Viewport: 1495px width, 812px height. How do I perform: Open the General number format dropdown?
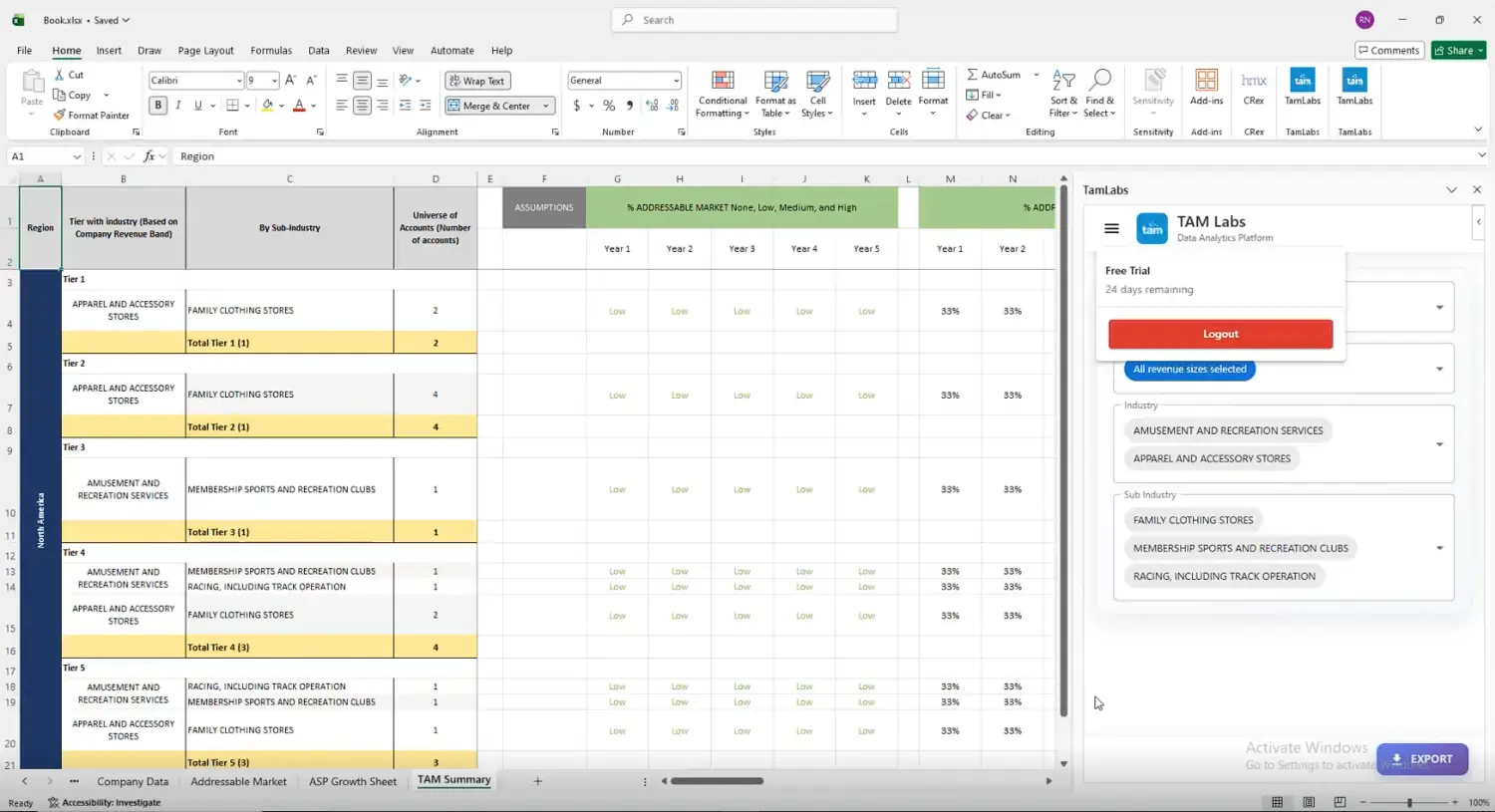pos(676,81)
